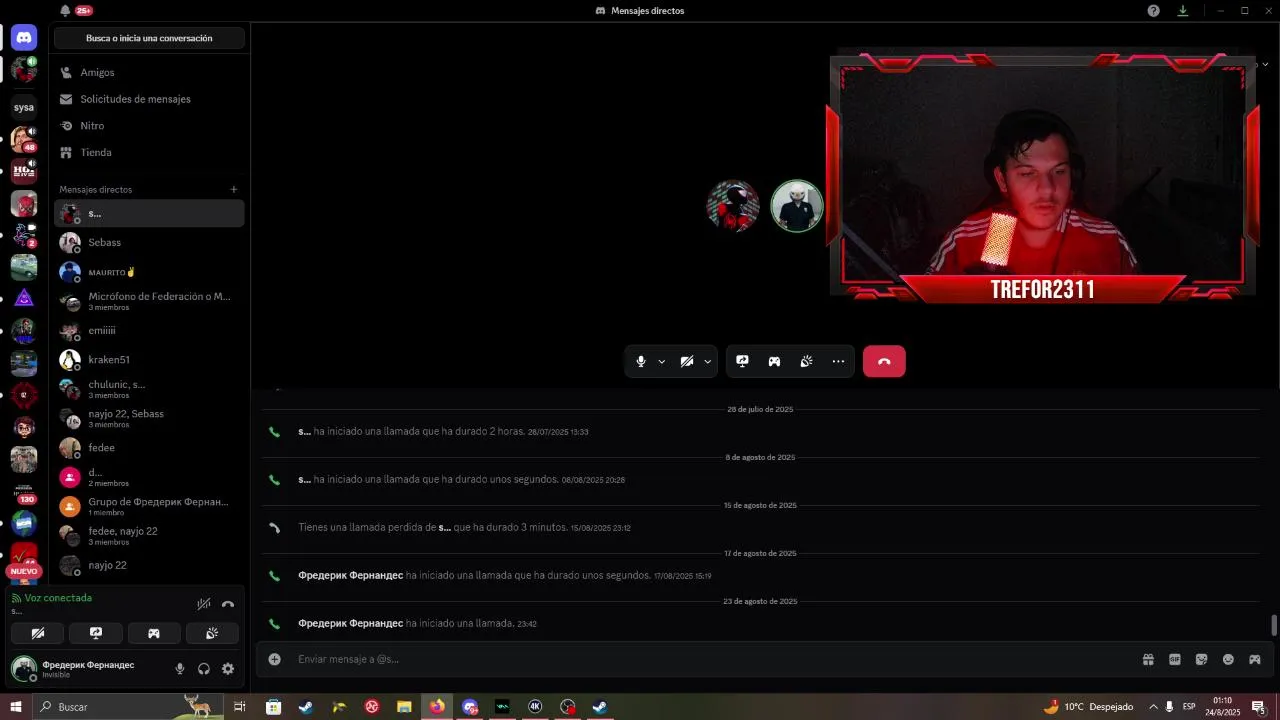Open the apps gamepad icon in message bar
Image resolution: width=1280 pixels, height=720 pixels.
point(1254,659)
